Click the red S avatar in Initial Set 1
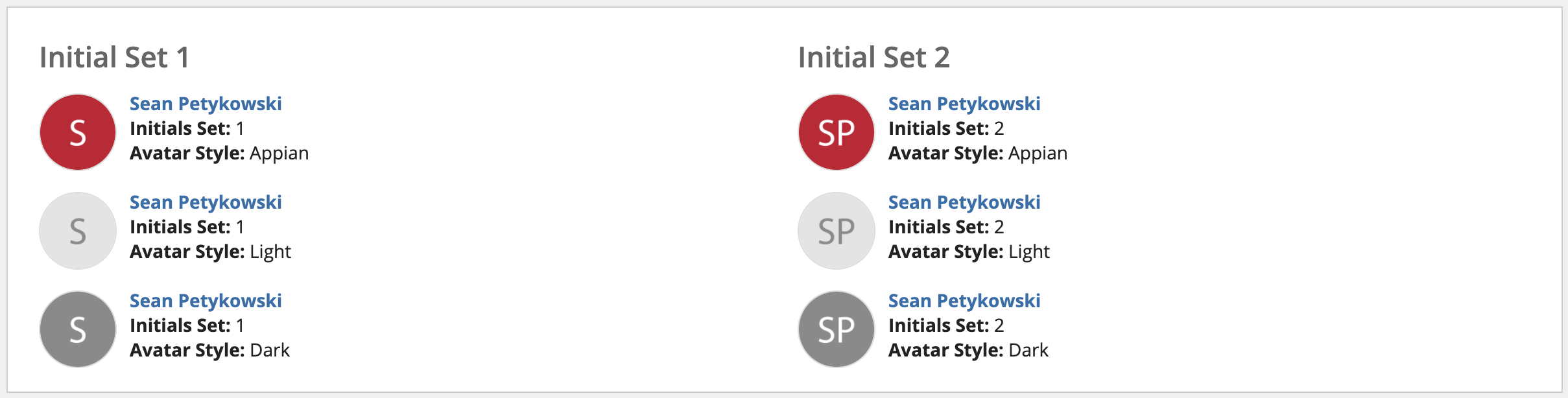This screenshot has width=1568, height=398. tap(78, 132)
